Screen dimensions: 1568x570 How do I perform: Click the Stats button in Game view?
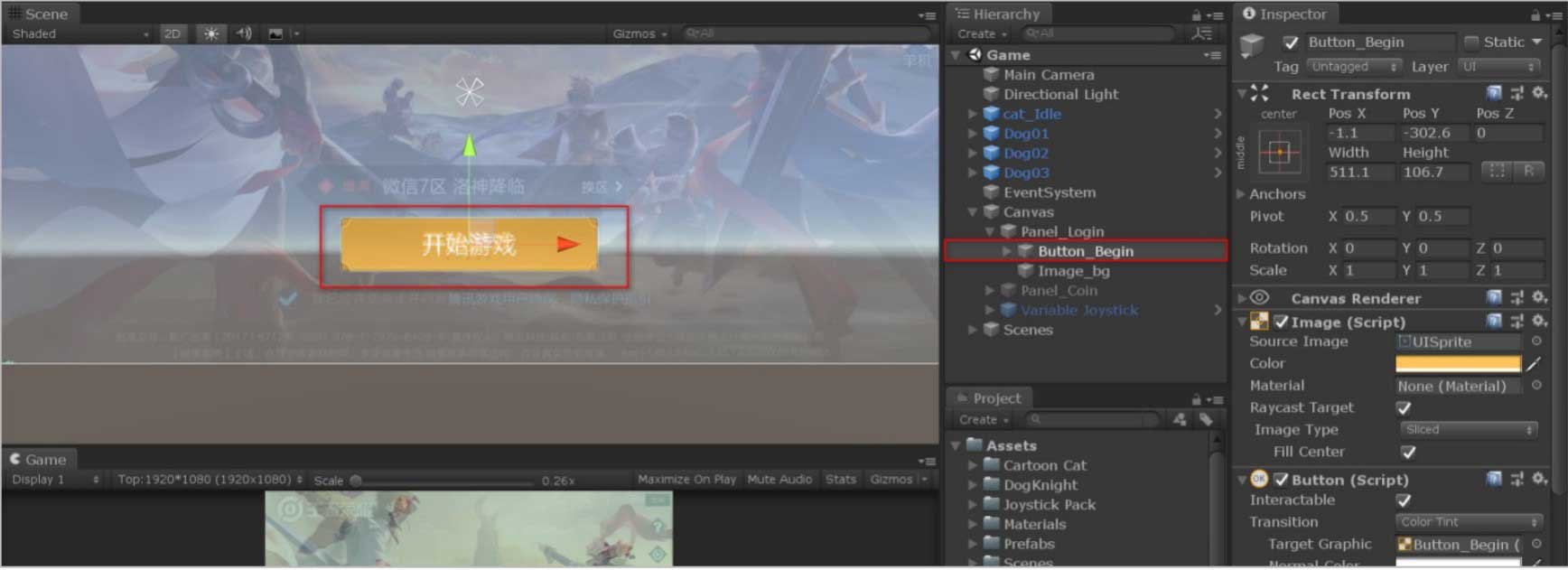pos(840,480)
